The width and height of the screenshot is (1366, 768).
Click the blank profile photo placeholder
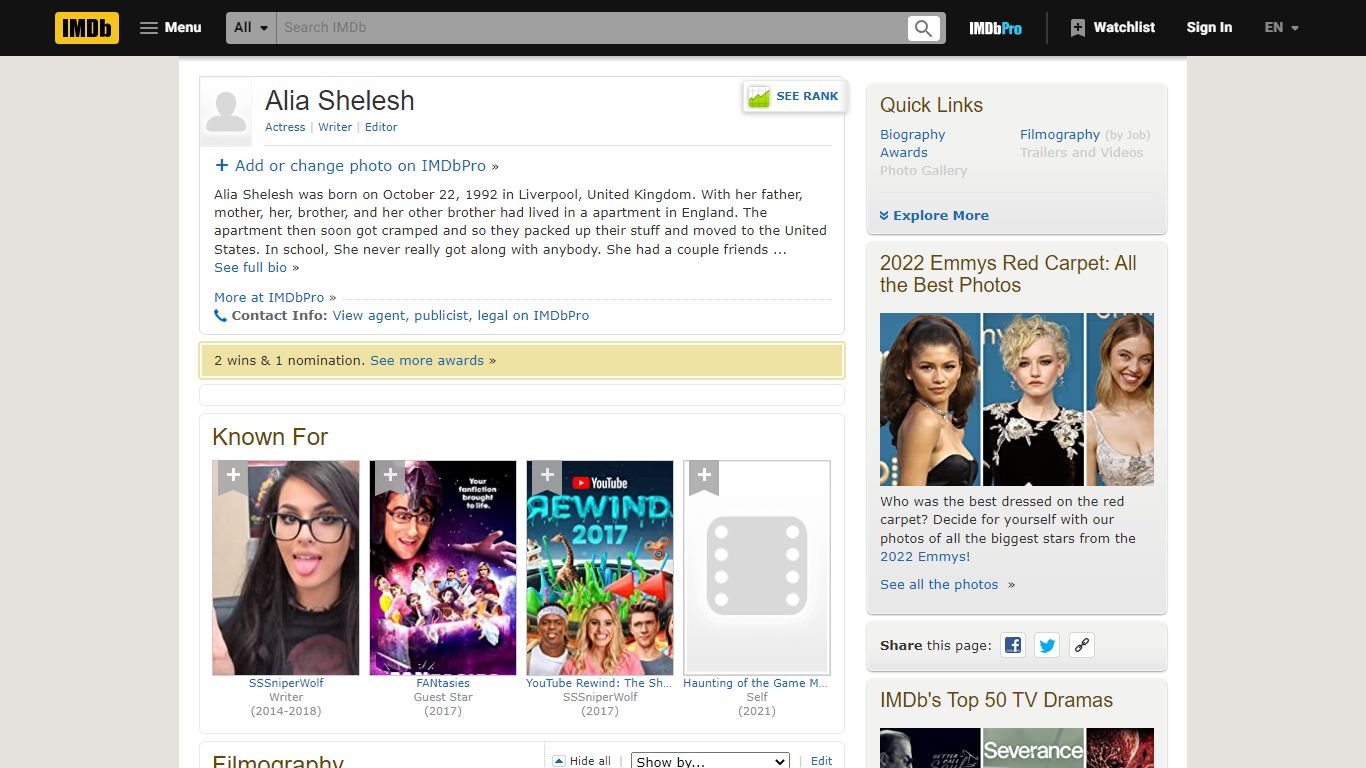click(226, 112)
